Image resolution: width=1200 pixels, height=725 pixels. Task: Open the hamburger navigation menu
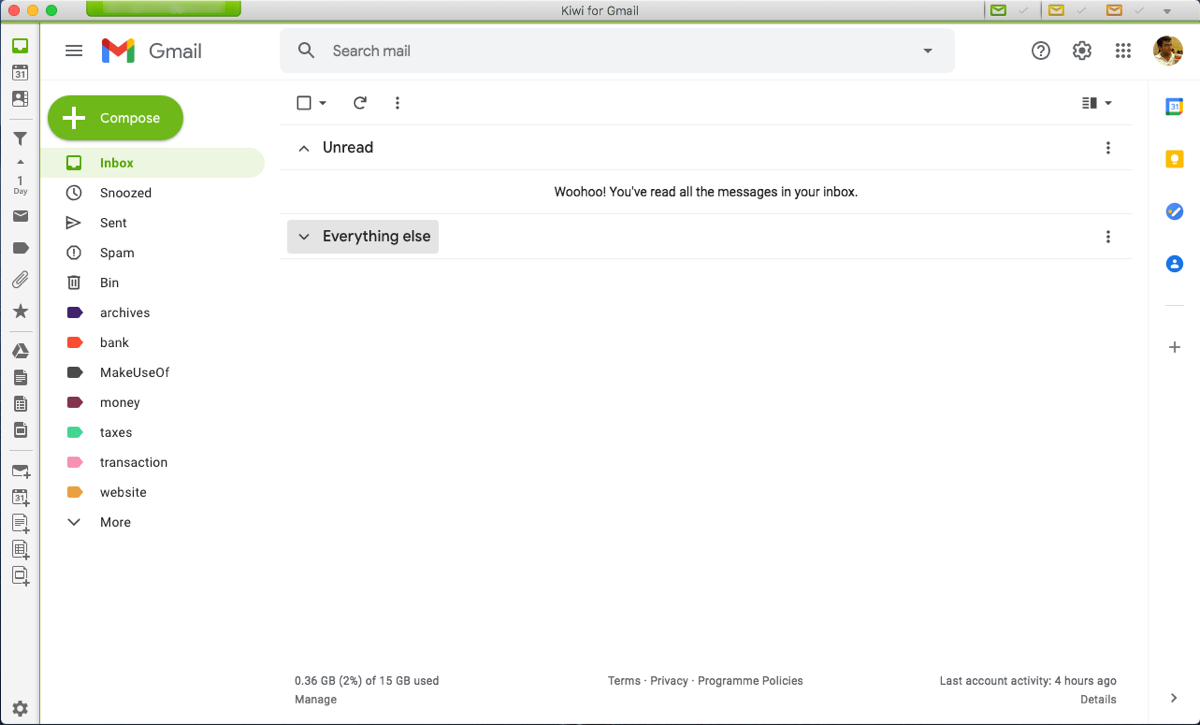tap(73, 50)
